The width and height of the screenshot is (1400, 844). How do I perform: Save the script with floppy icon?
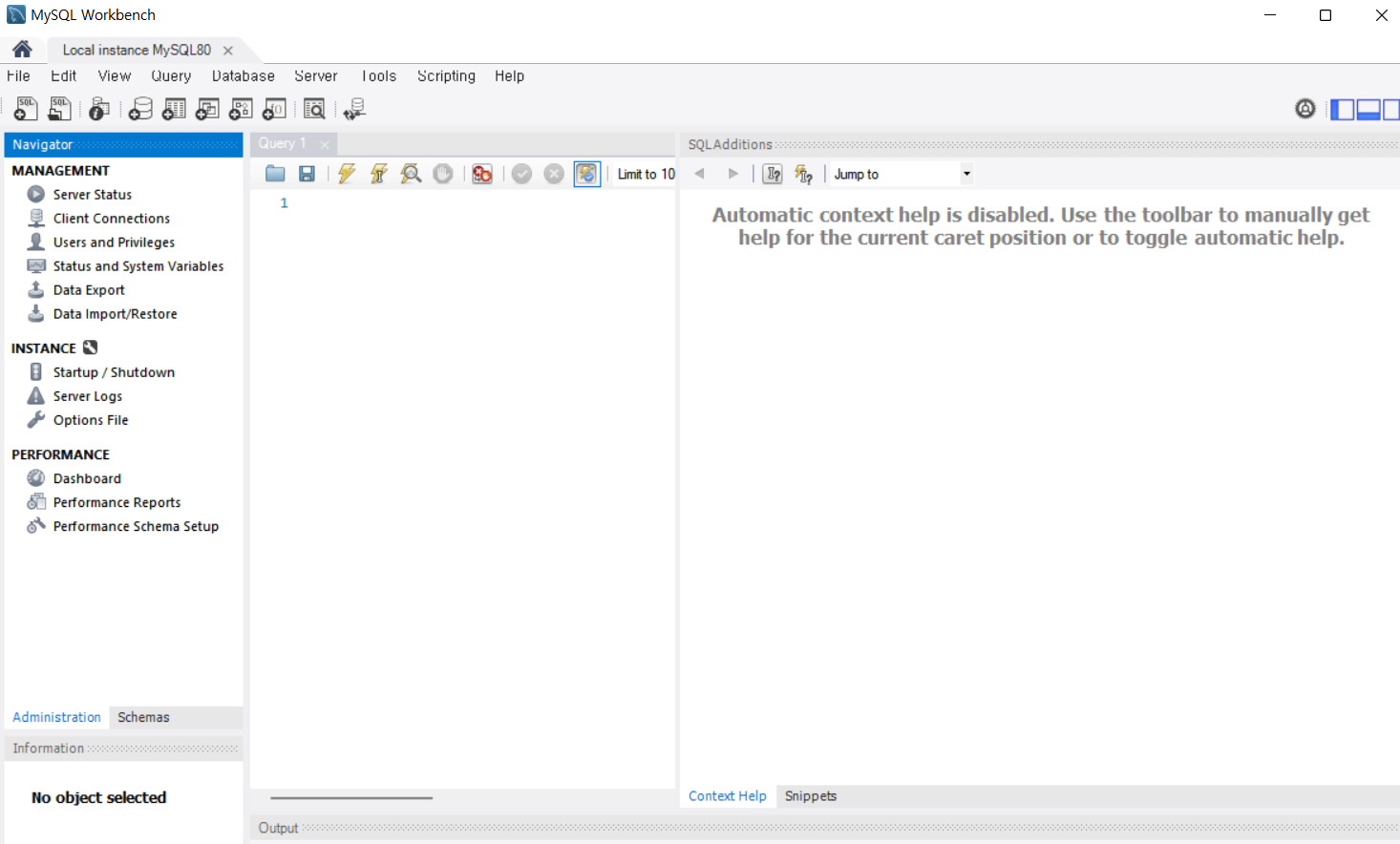[x=307, y=174]
